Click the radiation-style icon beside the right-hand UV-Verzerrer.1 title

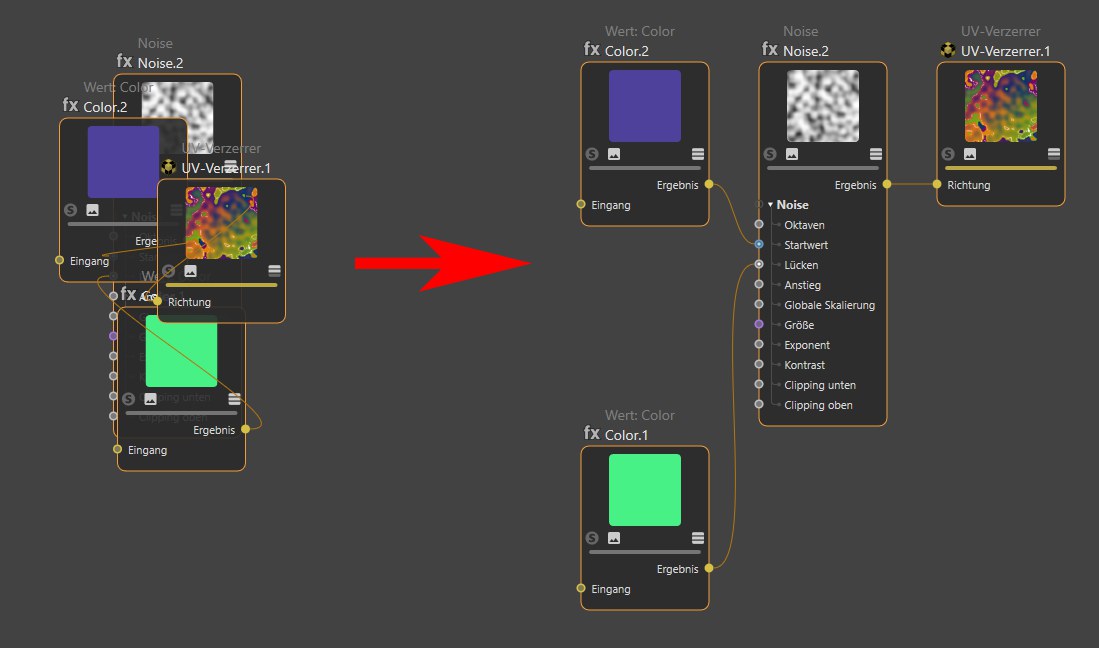948,50
